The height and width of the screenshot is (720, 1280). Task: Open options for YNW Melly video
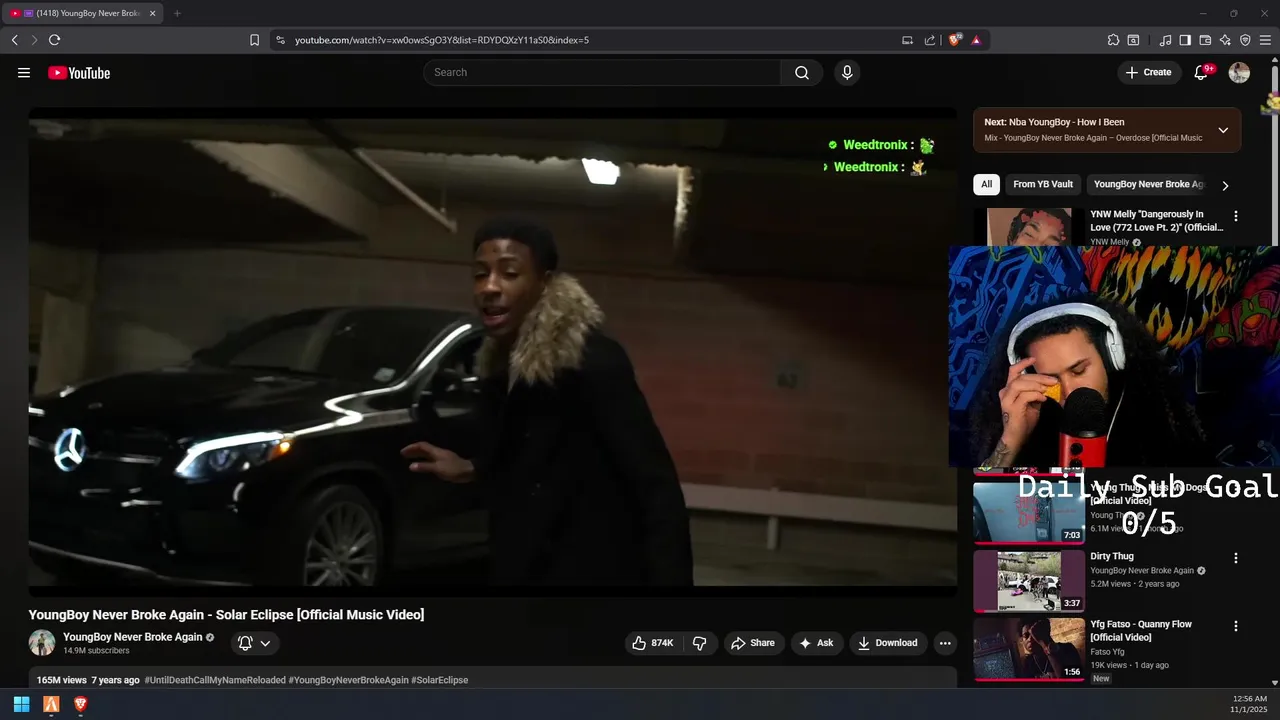(1236, 216)
